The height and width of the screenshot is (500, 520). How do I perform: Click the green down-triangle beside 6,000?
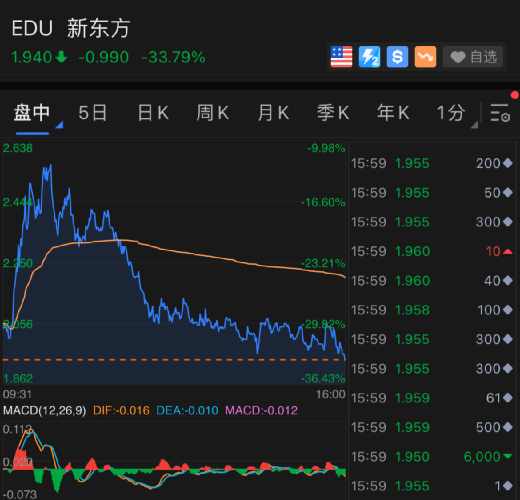pyautogui.click(x=508, y=456)
